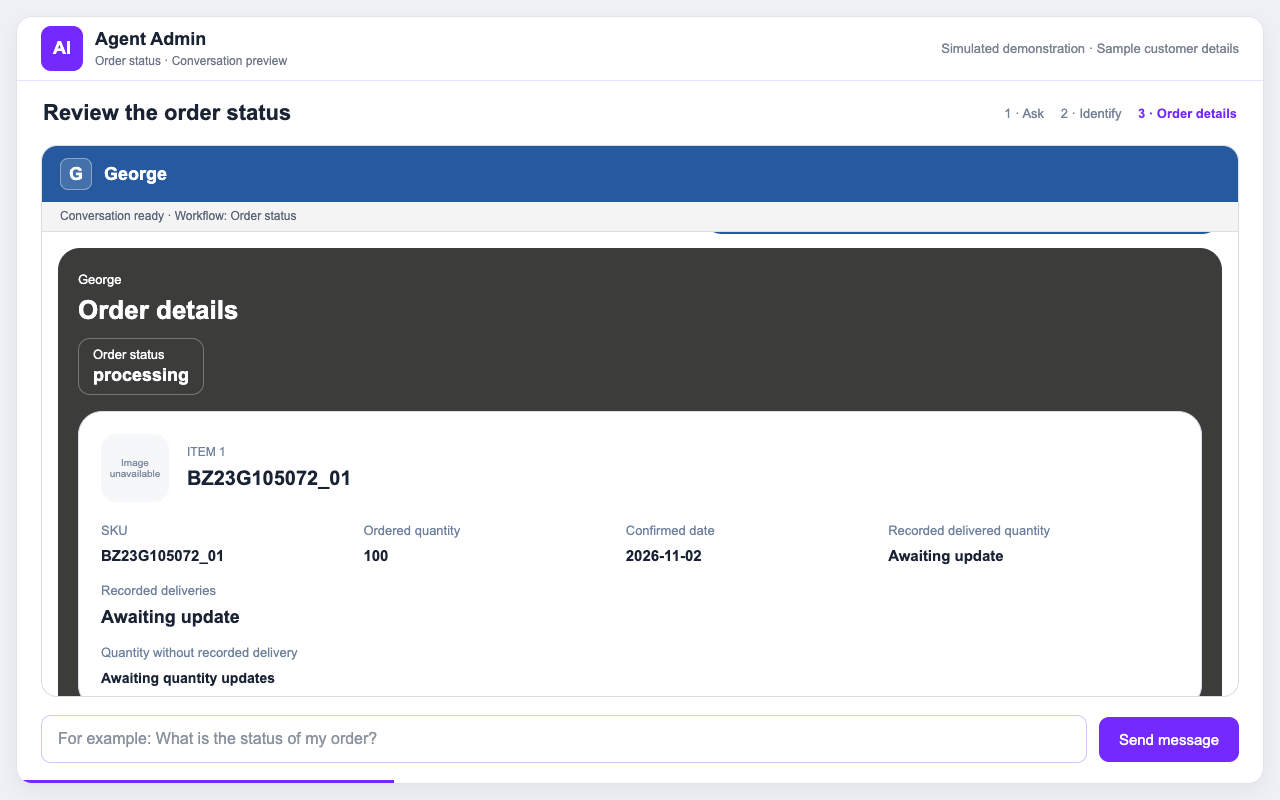Click the 'Order details' heading

pos(158,310)
